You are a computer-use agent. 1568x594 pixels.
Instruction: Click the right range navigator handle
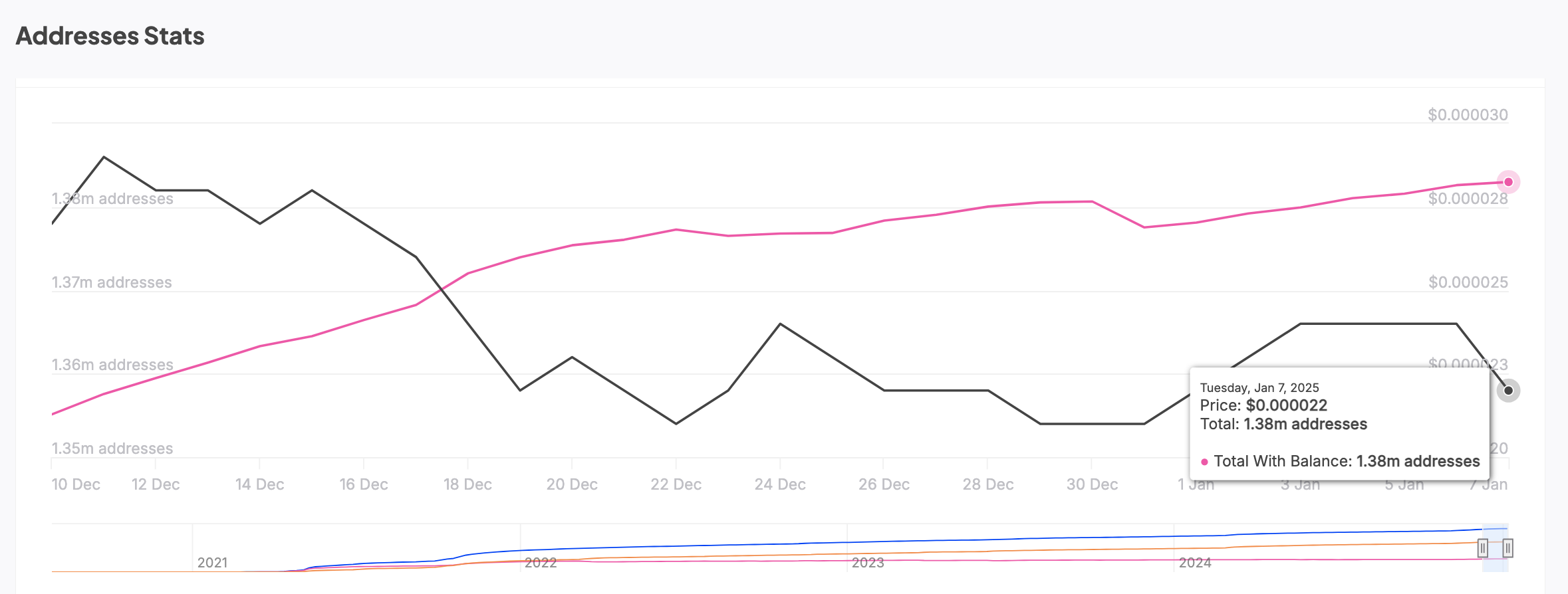[1507, 548]
